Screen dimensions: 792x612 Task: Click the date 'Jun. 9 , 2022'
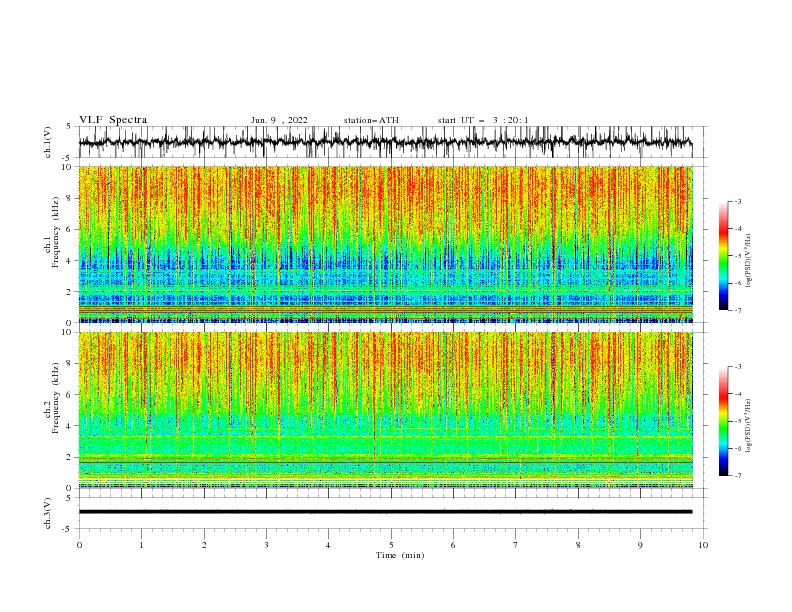tap(279, 120)
